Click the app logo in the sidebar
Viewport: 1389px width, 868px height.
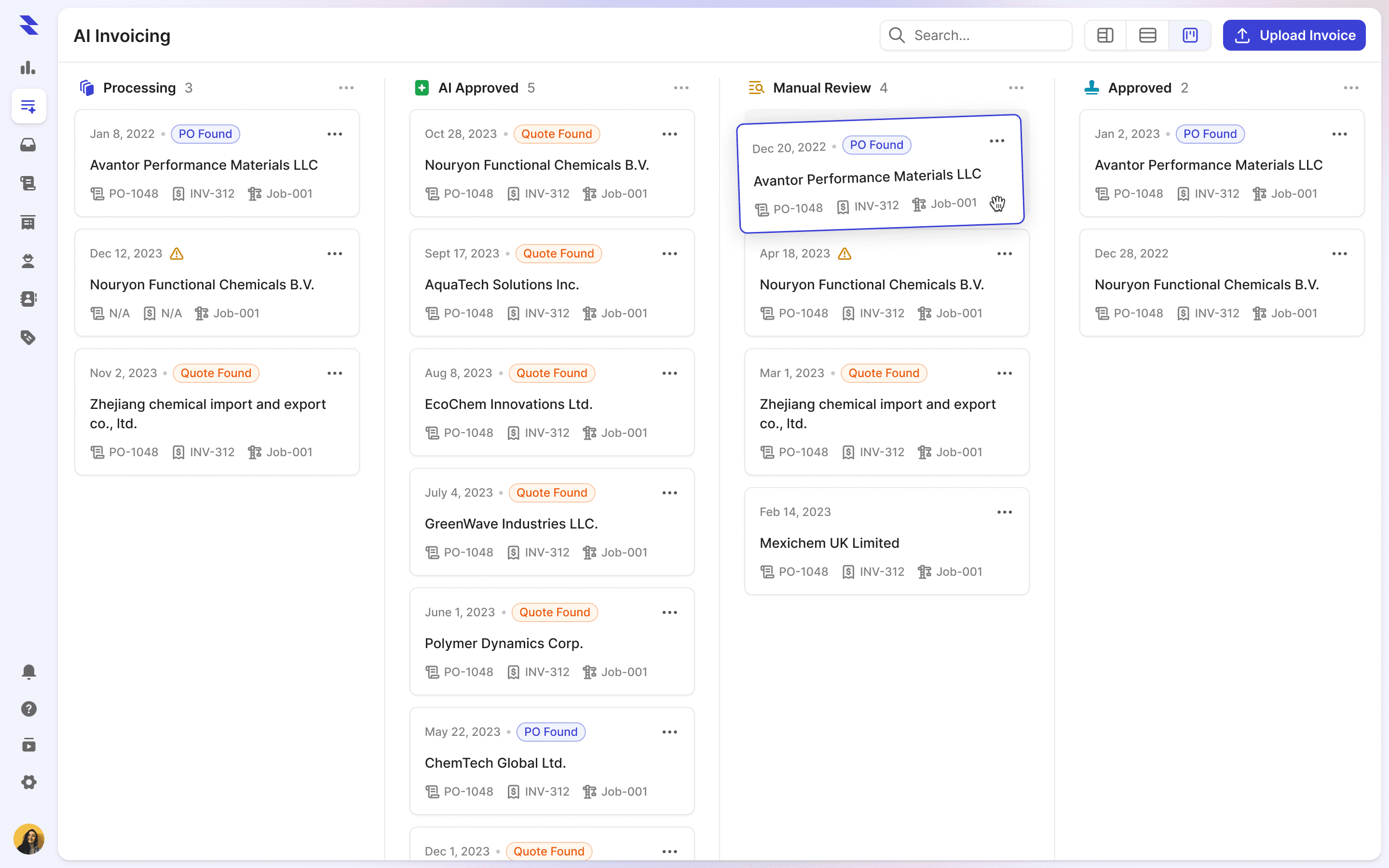(29, 26)
